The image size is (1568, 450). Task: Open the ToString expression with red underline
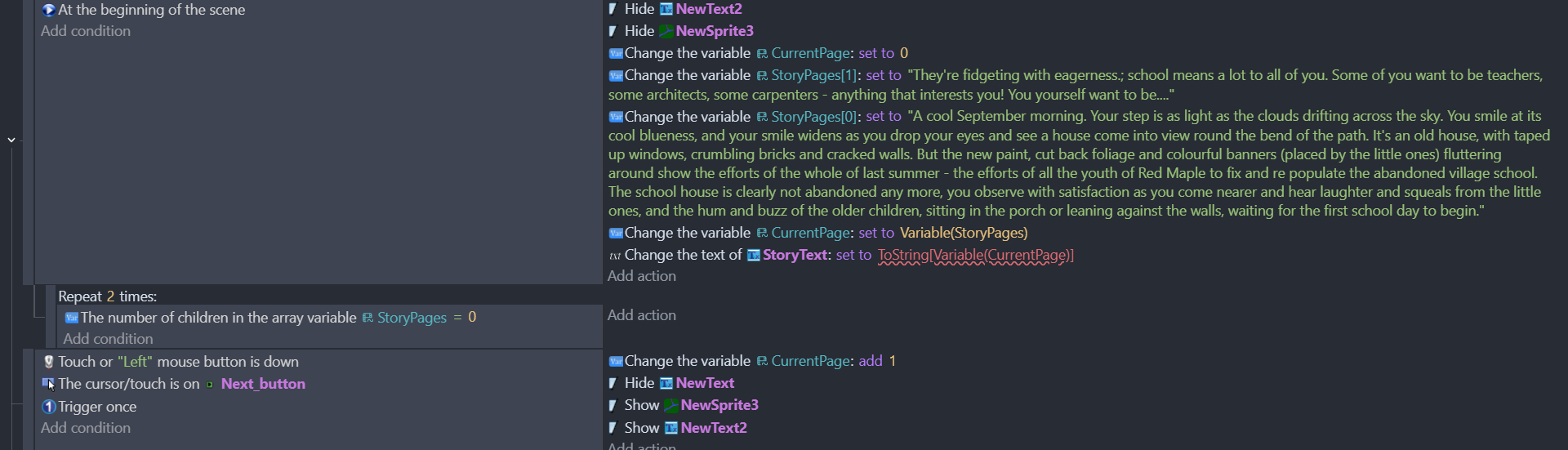(975, 256)
